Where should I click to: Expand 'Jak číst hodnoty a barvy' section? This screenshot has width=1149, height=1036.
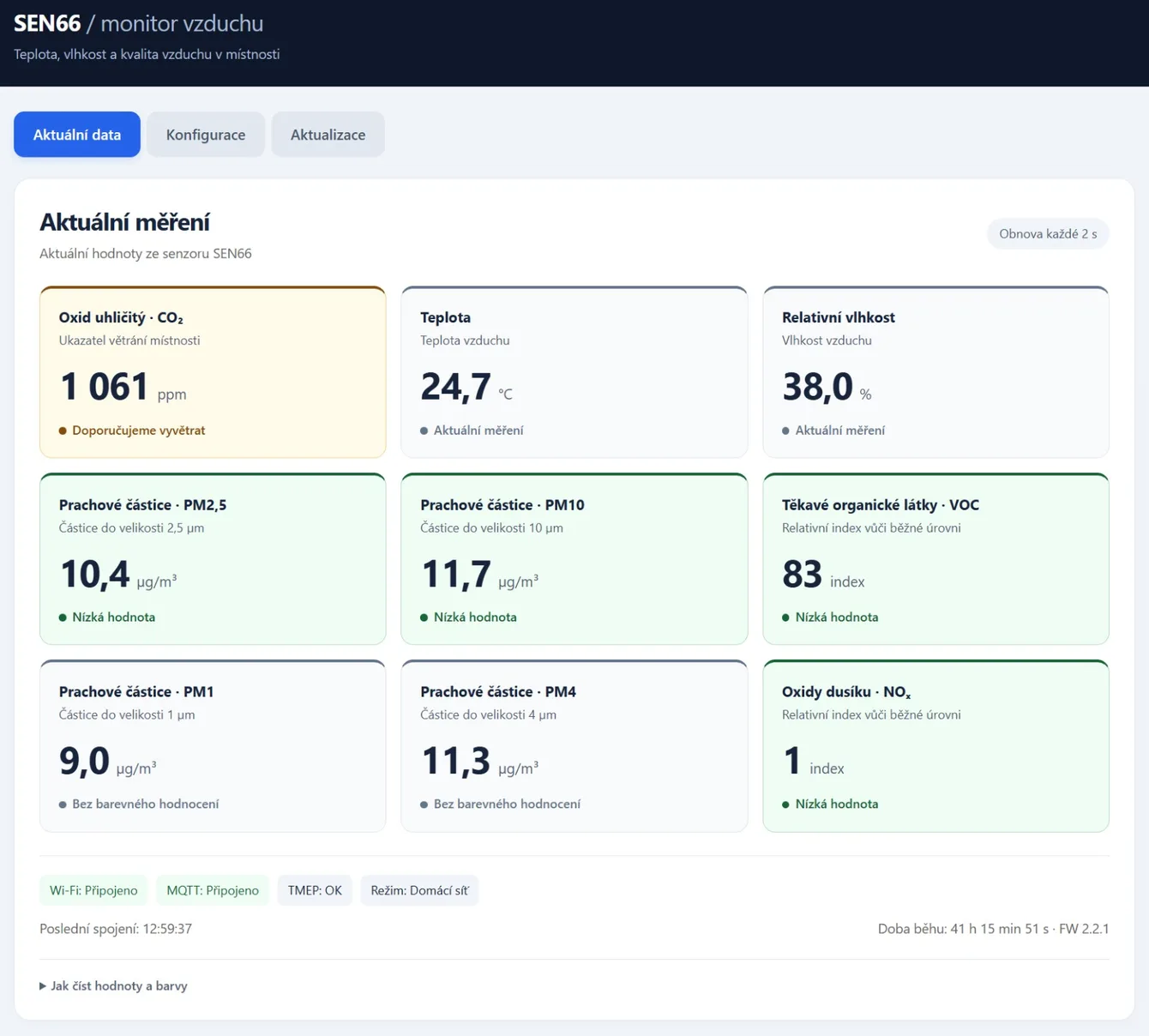click(x=118, y=986)
